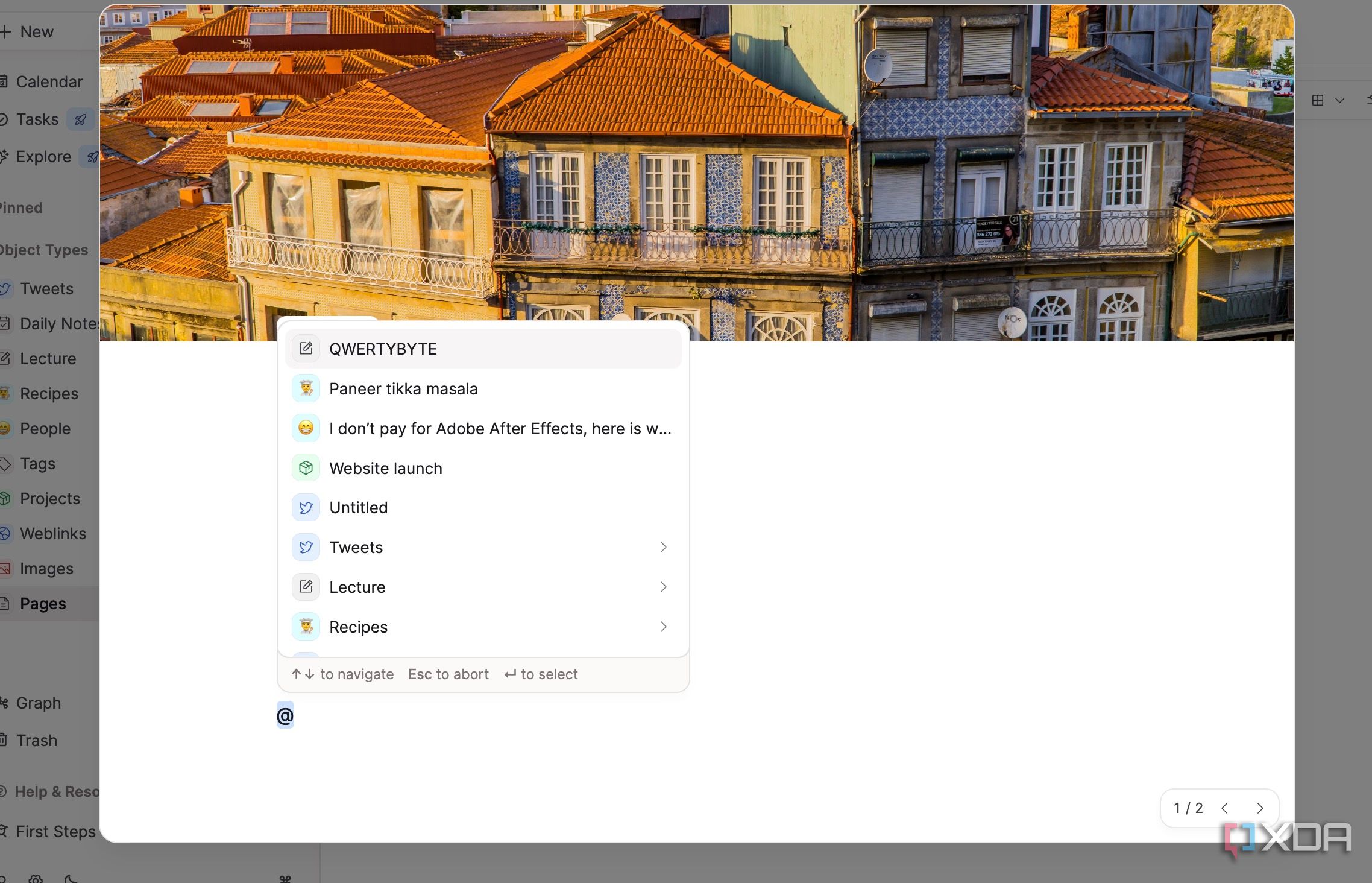This screenshot has width=1372, height=883.
Task: Open People in the sidebar
Action: click(x=45, y=429)
